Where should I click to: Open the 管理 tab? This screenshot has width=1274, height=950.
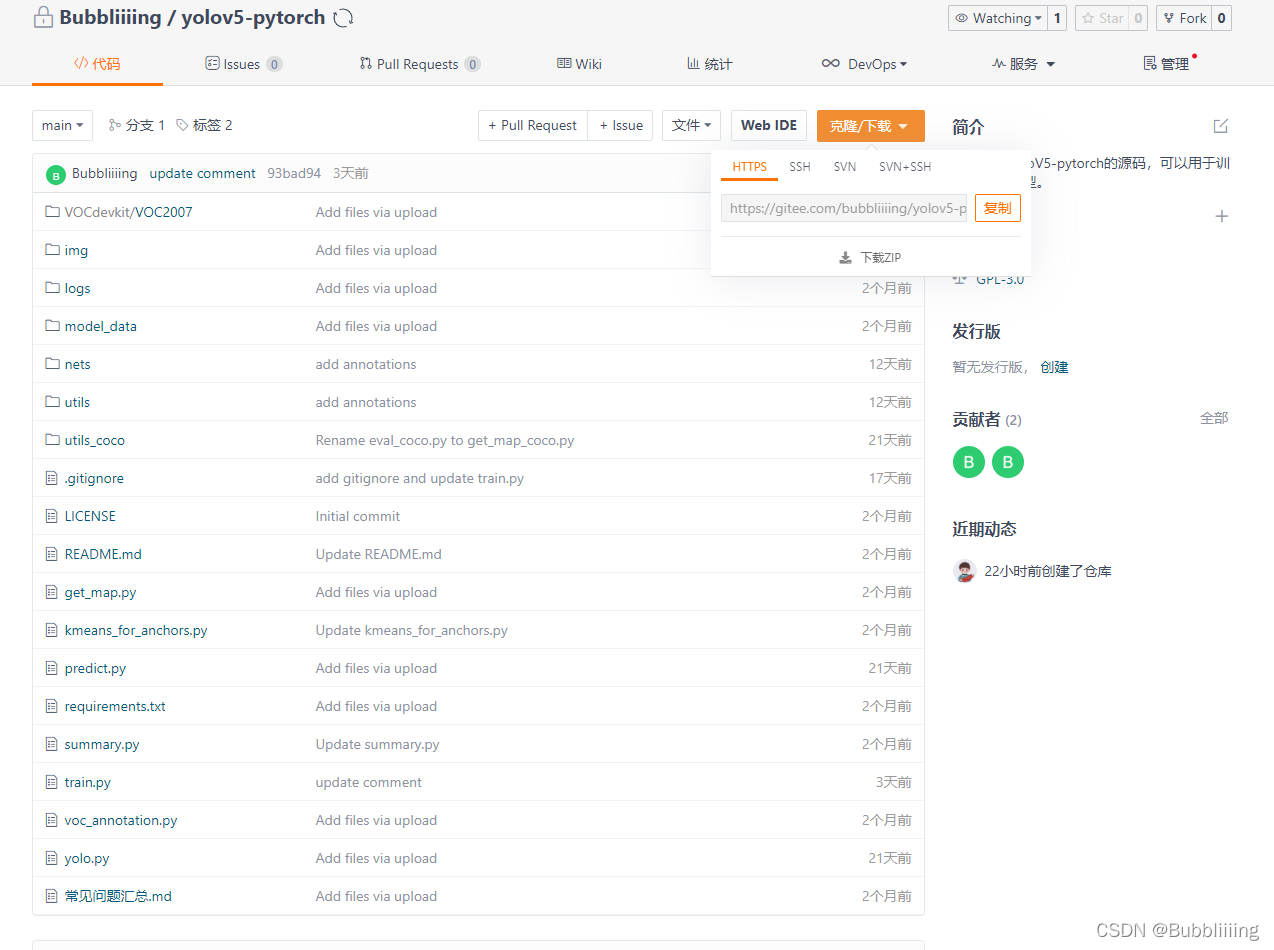click(x=1168, y=64)
